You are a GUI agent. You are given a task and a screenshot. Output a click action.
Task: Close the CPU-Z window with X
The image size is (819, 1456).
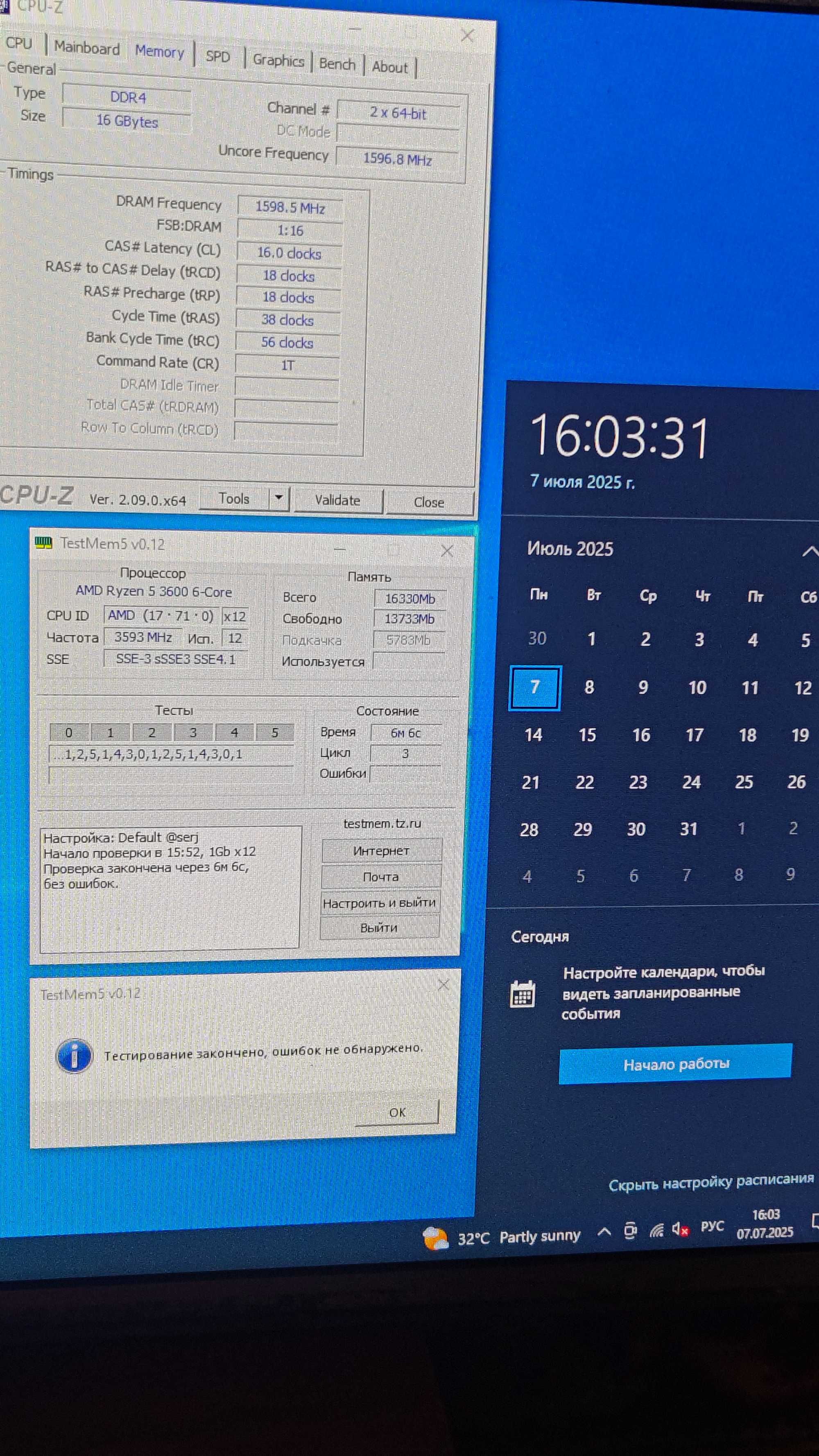coord(467,36)
